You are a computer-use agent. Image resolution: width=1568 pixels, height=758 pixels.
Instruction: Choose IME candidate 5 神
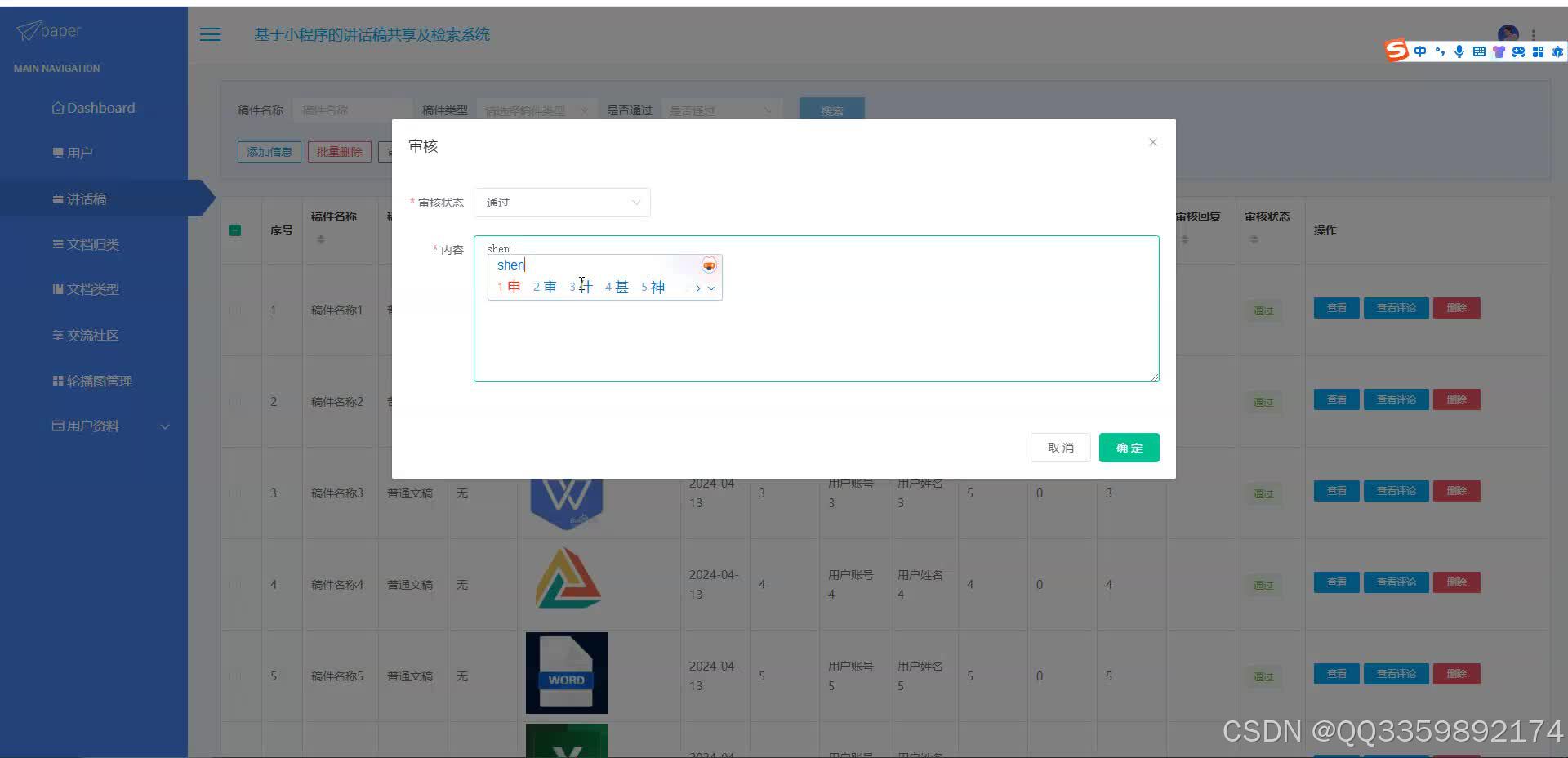pos(653,287)
